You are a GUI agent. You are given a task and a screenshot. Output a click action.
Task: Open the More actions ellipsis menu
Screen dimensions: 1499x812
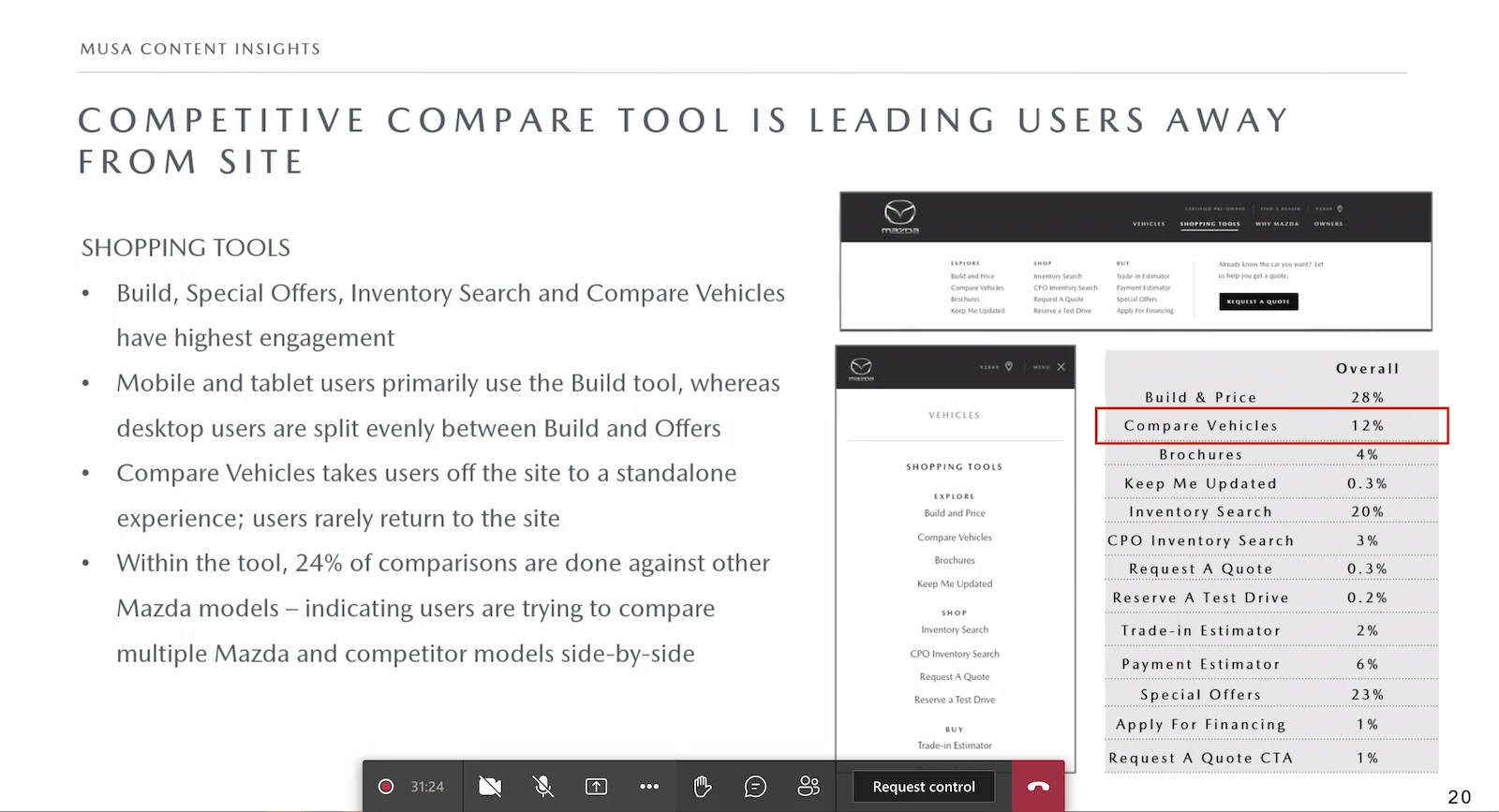(x=649, y=787)
